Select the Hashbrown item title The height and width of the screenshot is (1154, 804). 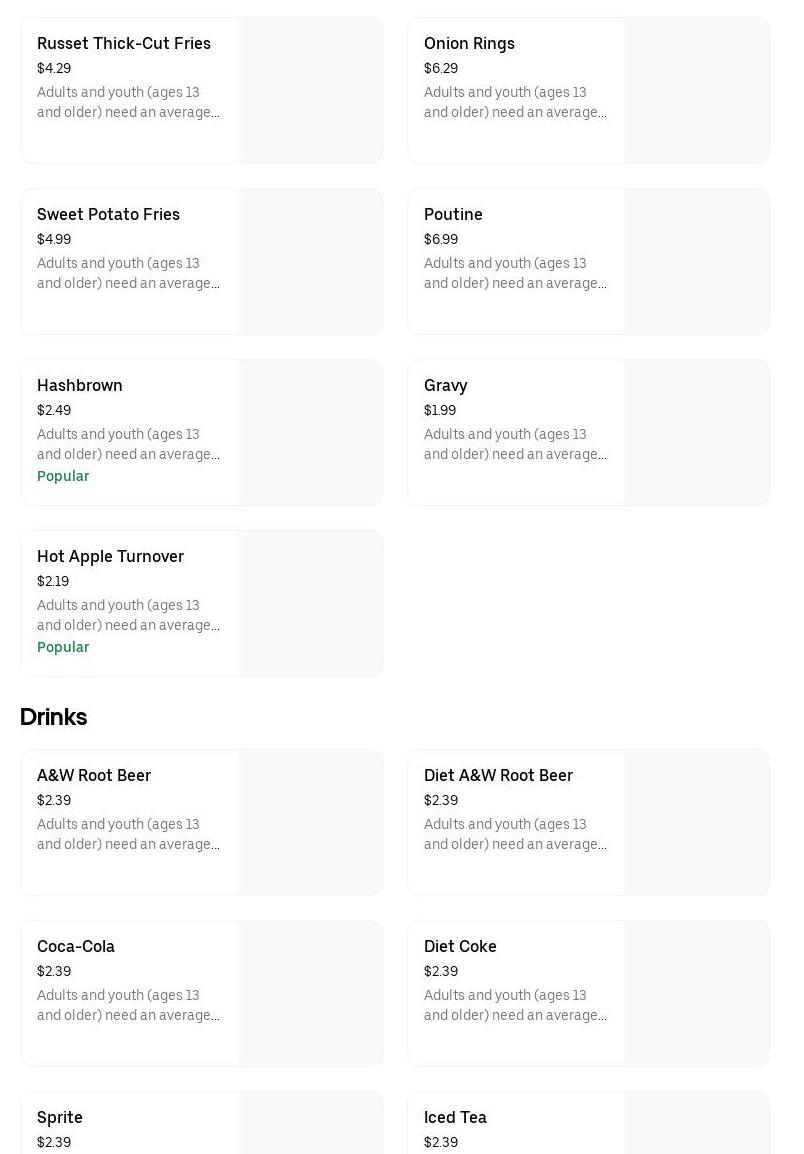(80, 386)
